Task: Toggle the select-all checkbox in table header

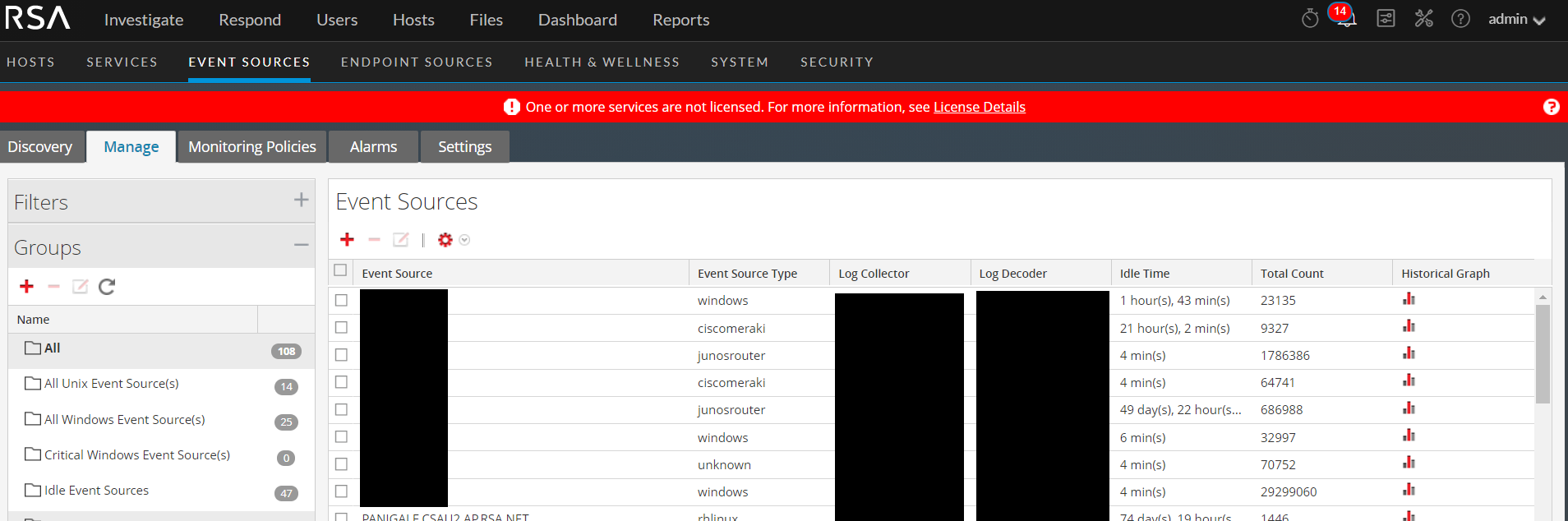Action: point(340,270)
